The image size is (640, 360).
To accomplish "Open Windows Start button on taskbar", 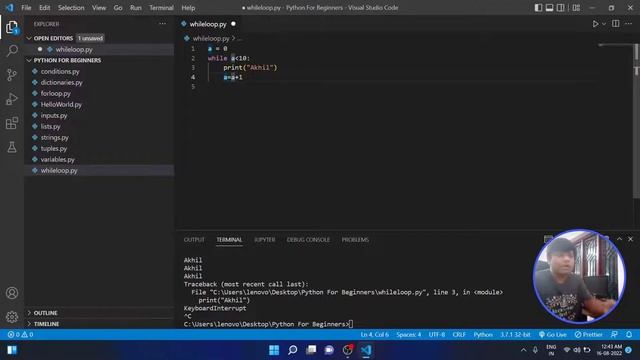I will (274, 350).
